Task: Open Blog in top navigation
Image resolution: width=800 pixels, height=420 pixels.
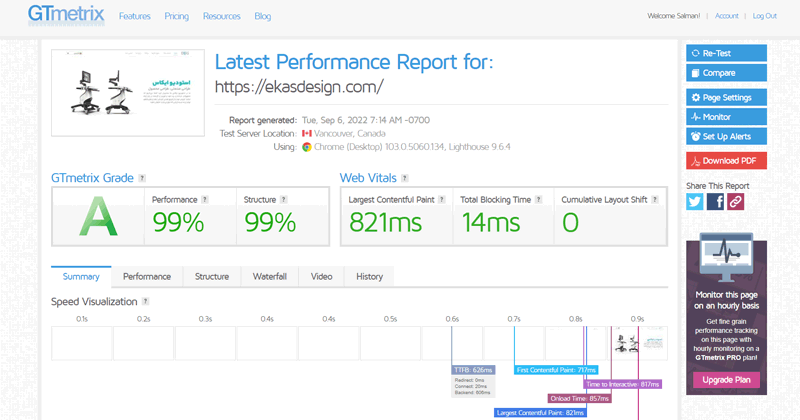Action: click(263, 16)
